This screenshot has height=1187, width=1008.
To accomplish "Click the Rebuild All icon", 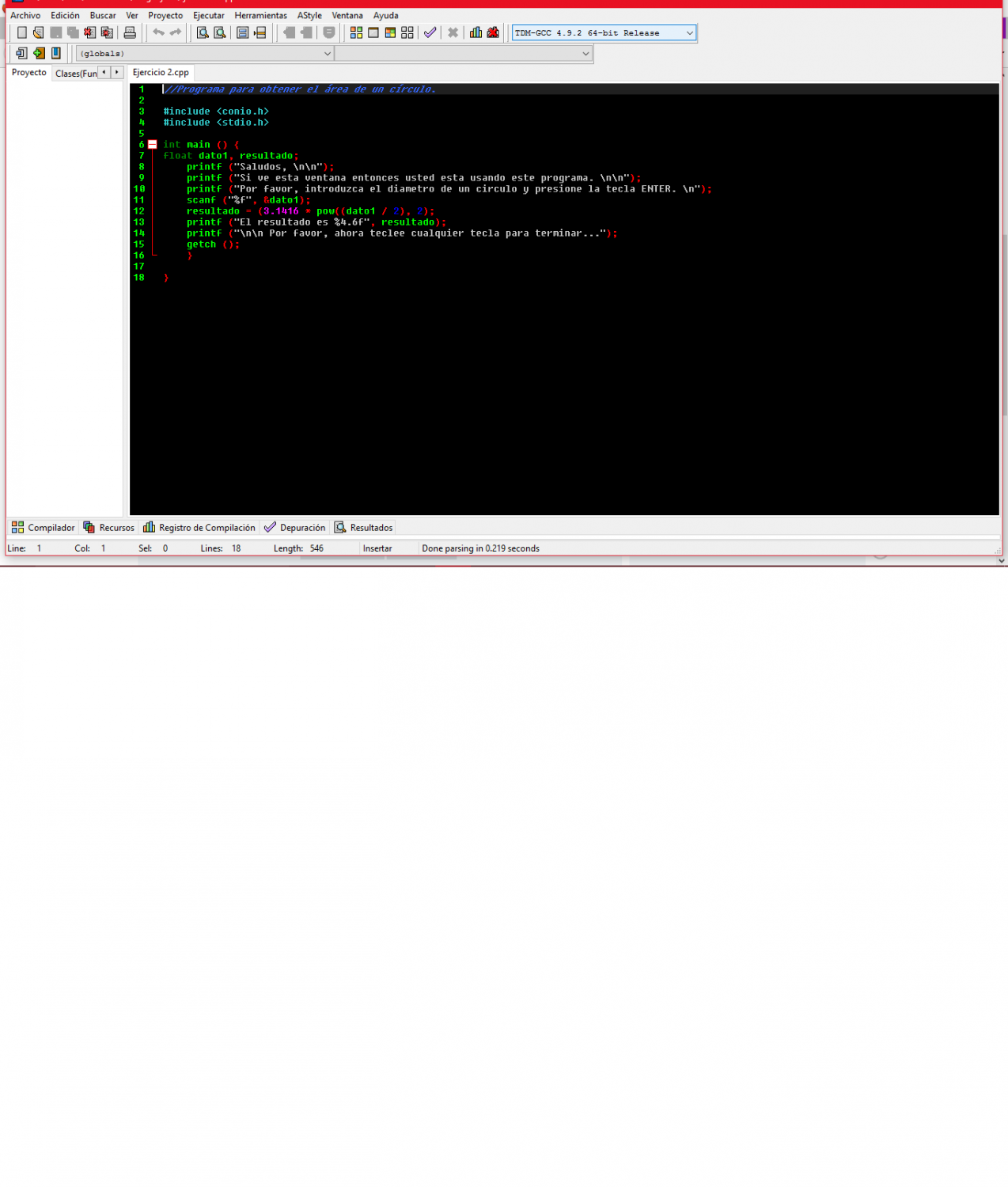I will coord(407,32).
